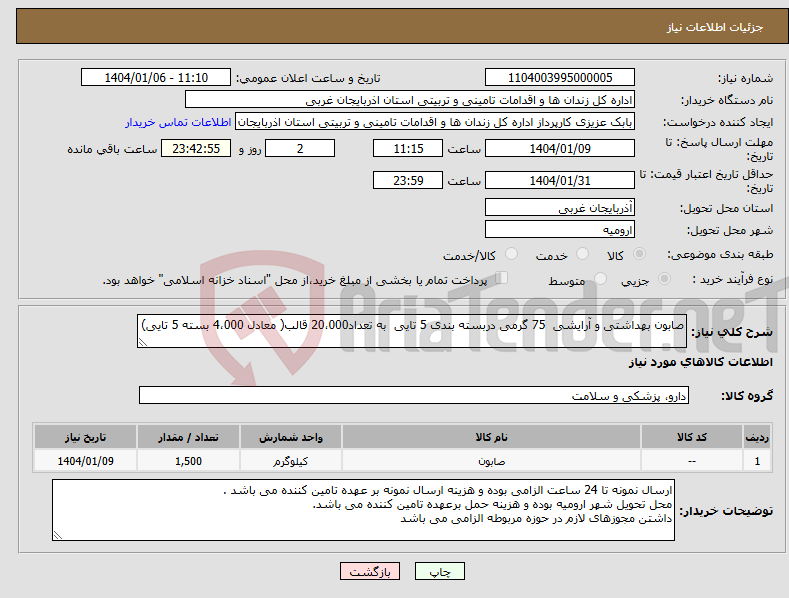
Task: Click the طبقه بندی موضوعی label
Action: point(720,255)
